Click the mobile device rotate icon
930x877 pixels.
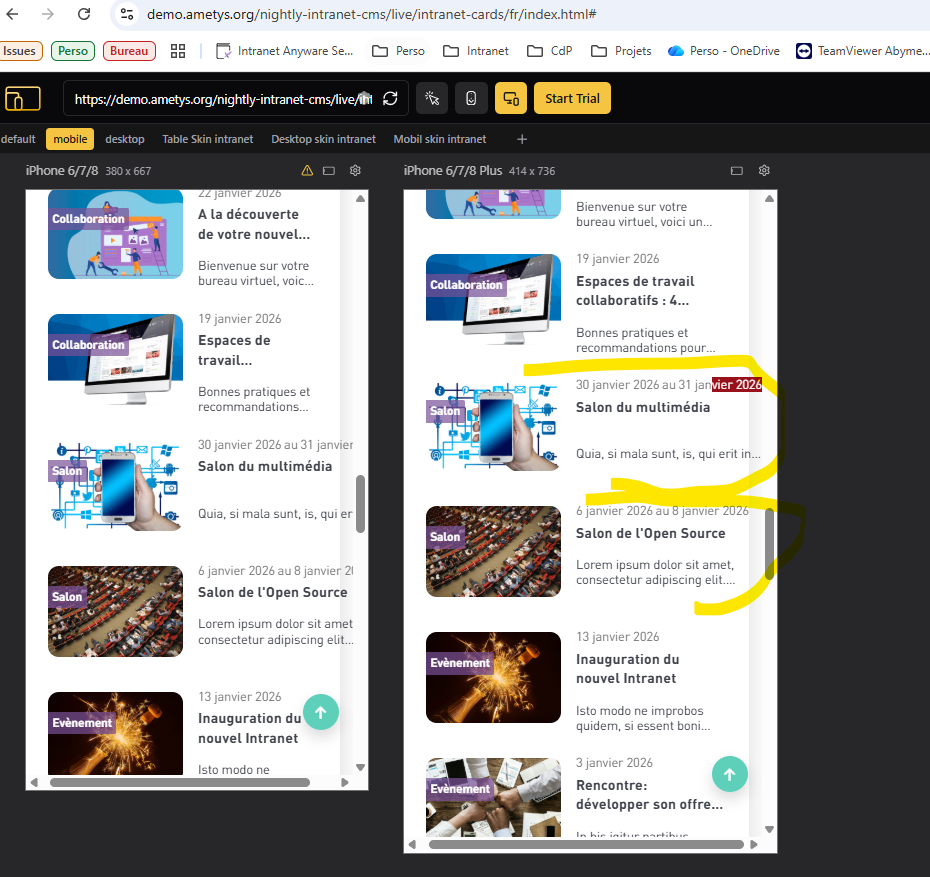471,99
